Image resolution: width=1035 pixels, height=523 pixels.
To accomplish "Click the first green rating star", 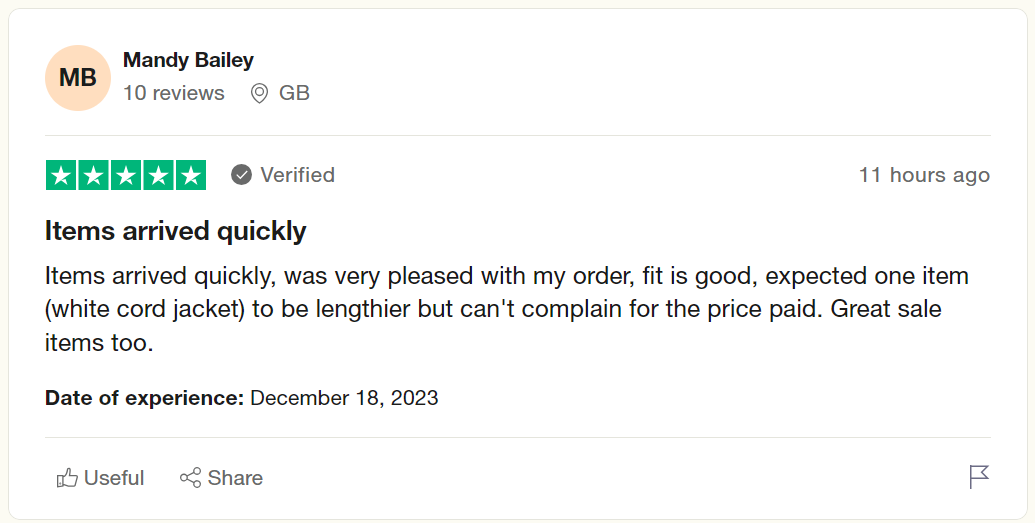I will [x=62, y=176].
